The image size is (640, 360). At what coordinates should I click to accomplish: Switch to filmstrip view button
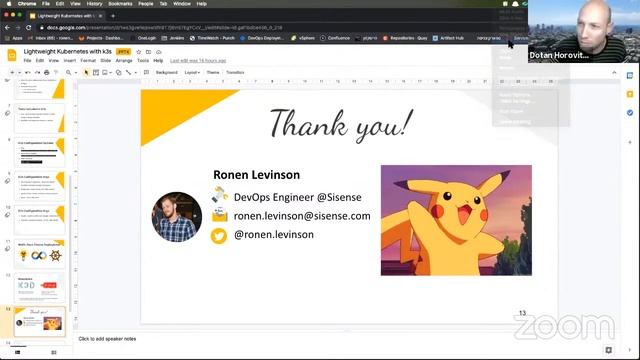18,352
